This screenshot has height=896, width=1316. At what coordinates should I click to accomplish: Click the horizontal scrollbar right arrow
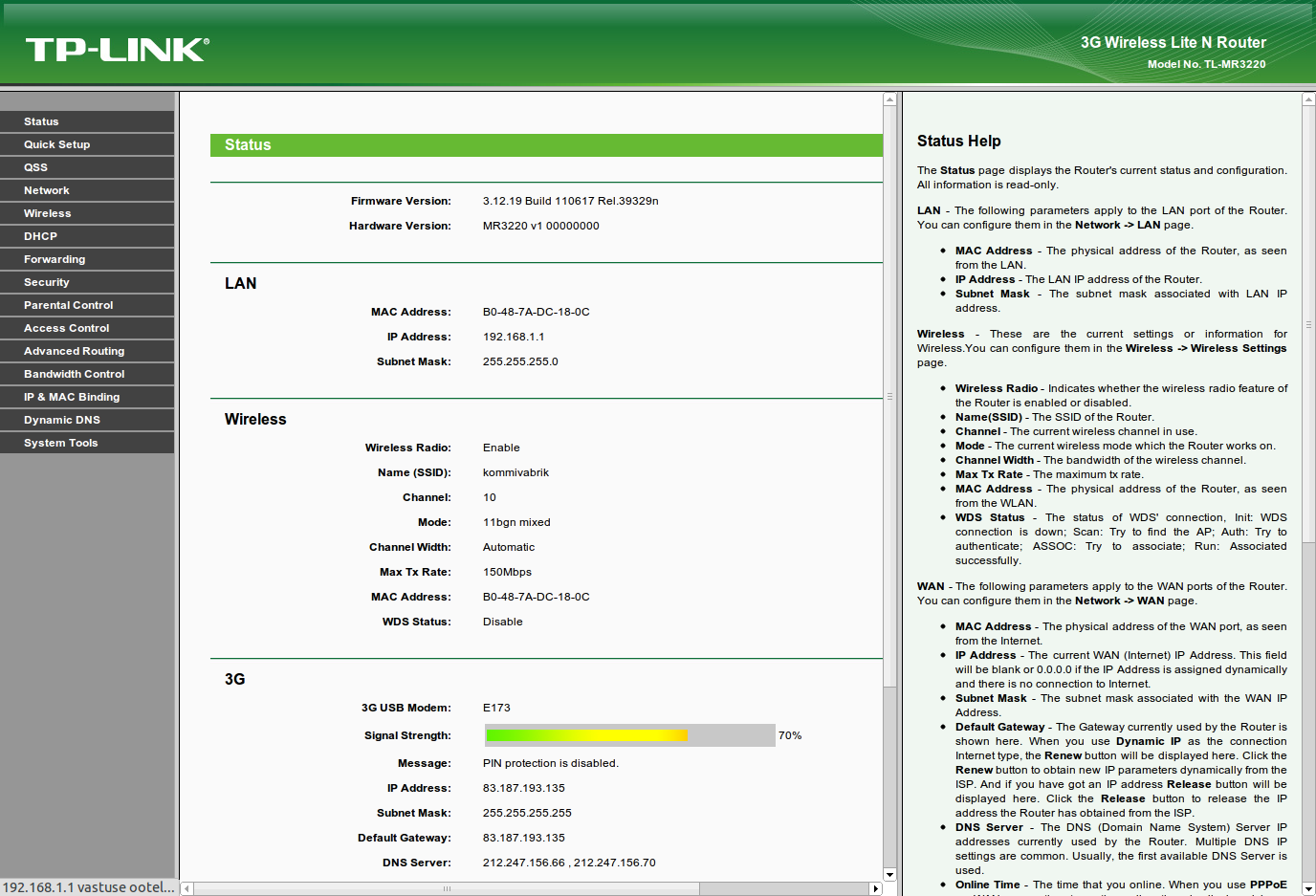(x=875, y=888)
